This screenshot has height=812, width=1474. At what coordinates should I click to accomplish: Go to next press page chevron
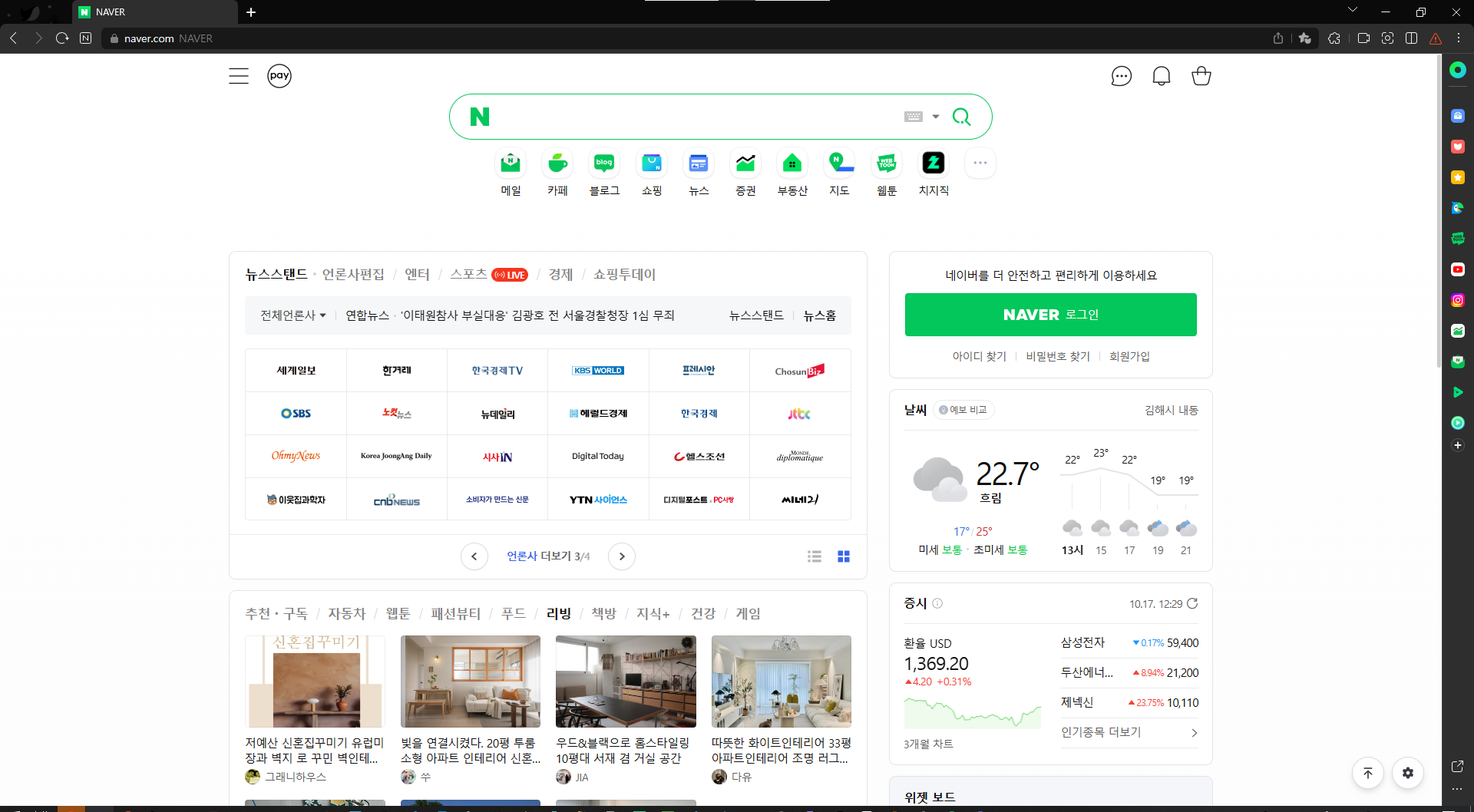pos(622,556)
